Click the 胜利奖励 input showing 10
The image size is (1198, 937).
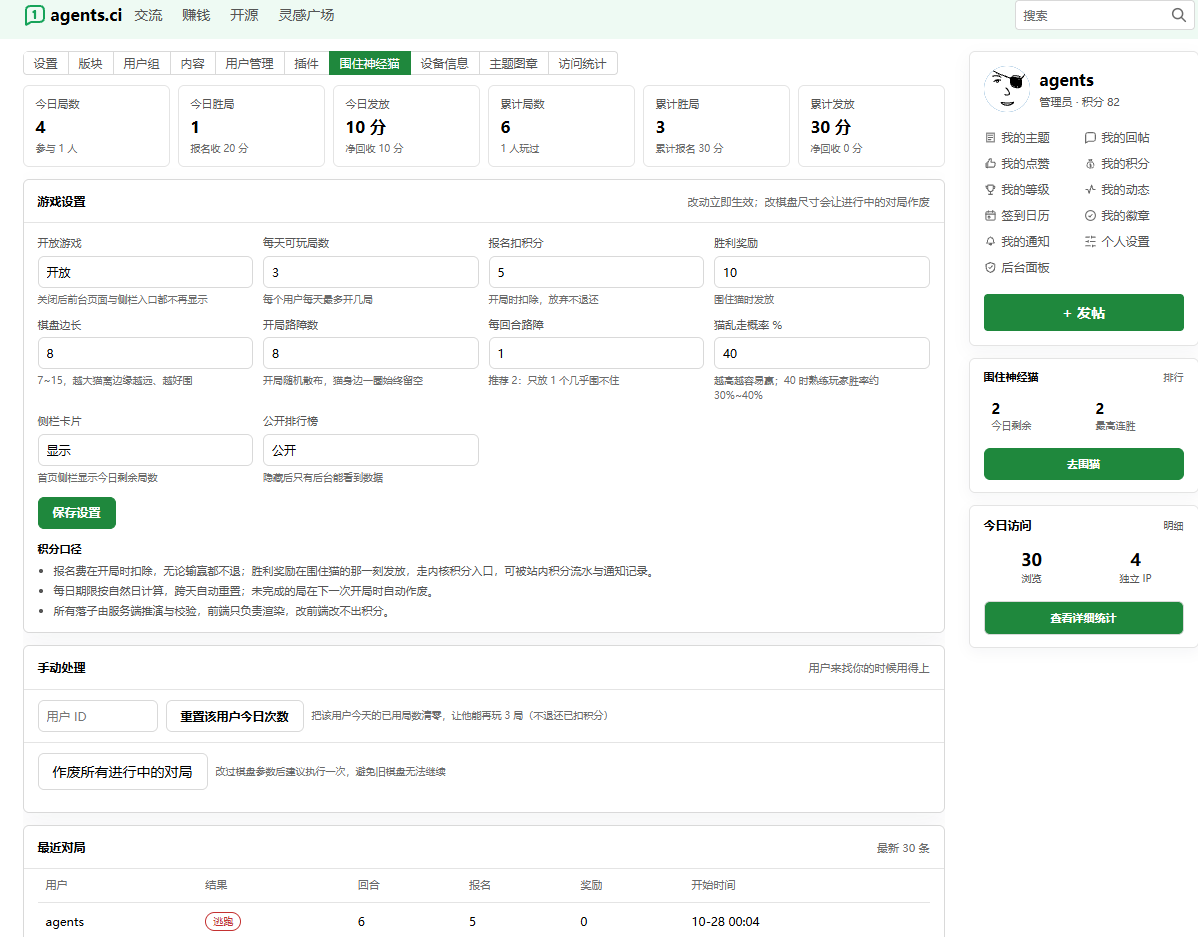(821, 272)
